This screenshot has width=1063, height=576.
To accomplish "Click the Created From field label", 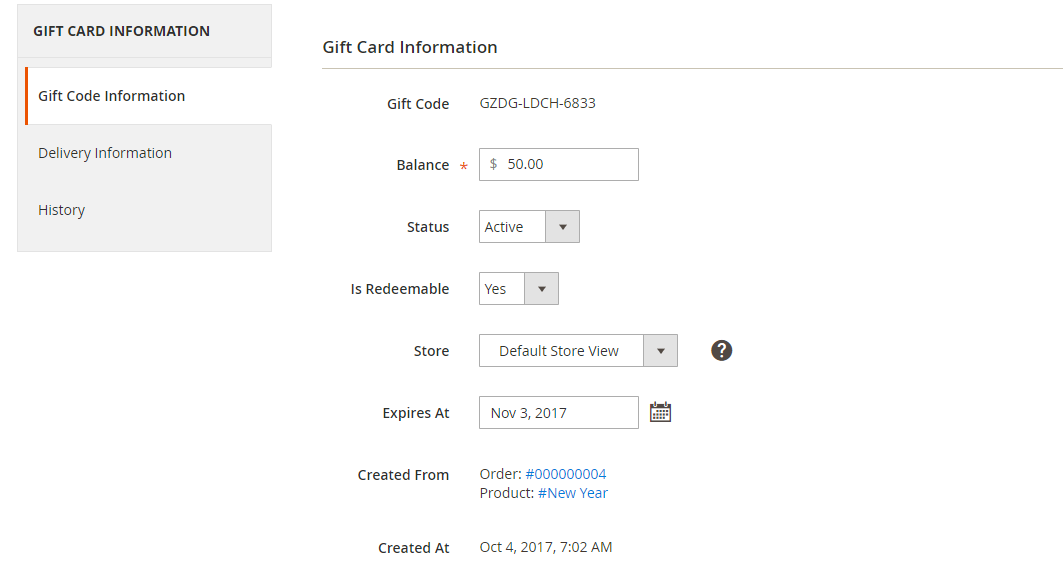I will click(x=403, y=475).
